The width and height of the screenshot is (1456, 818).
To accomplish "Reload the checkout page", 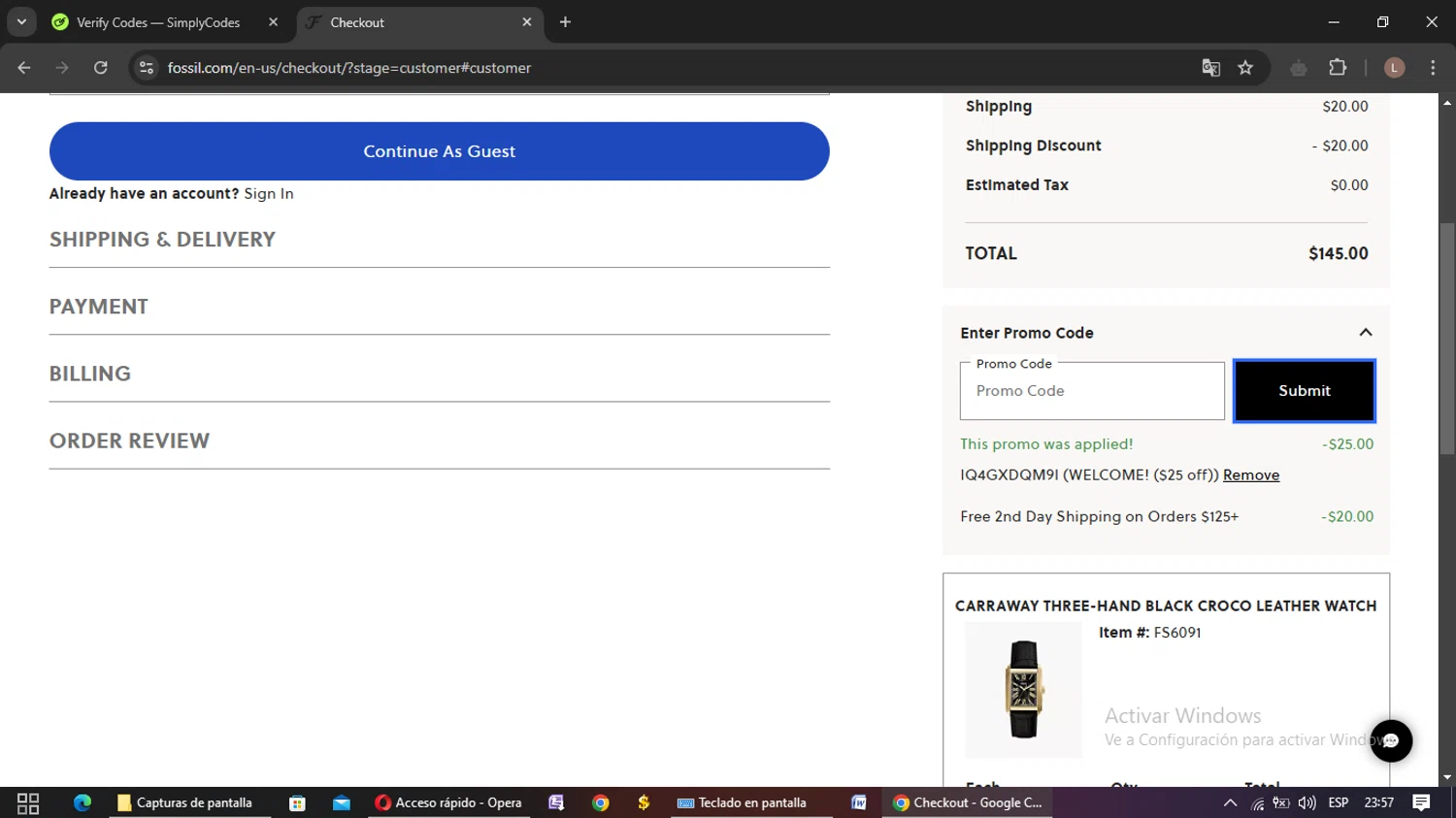I will [x=101, y=68].
